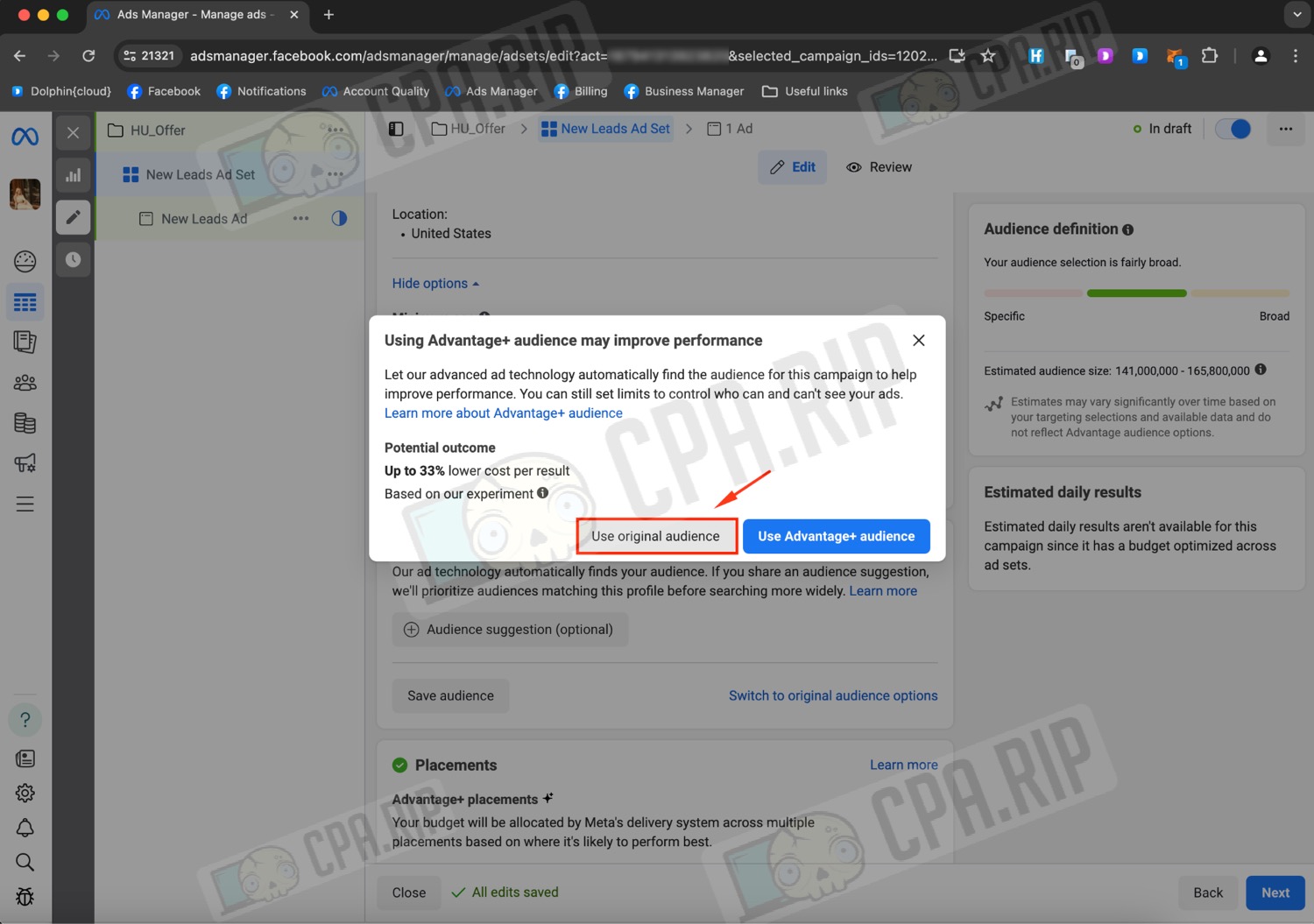Click the Close button in the footer
This screenshot has width=1314, height=924.
[409, 892]
